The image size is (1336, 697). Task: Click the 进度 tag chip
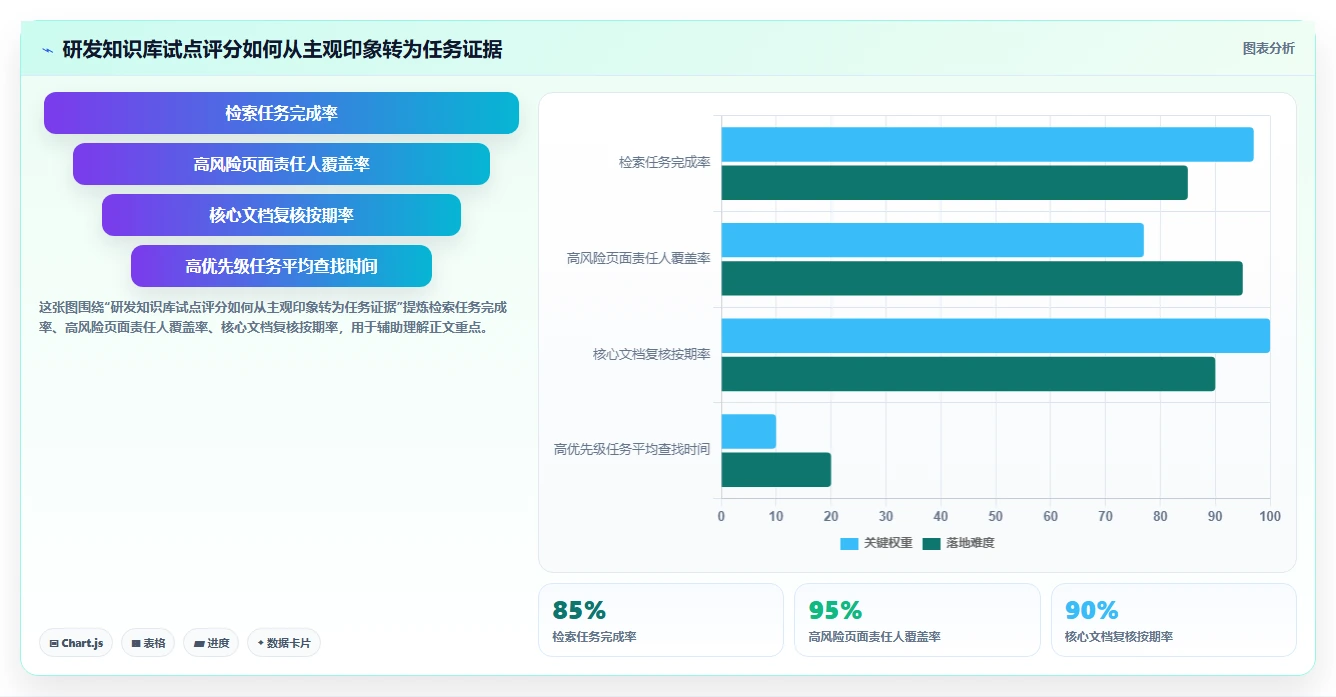click(211, 643)
